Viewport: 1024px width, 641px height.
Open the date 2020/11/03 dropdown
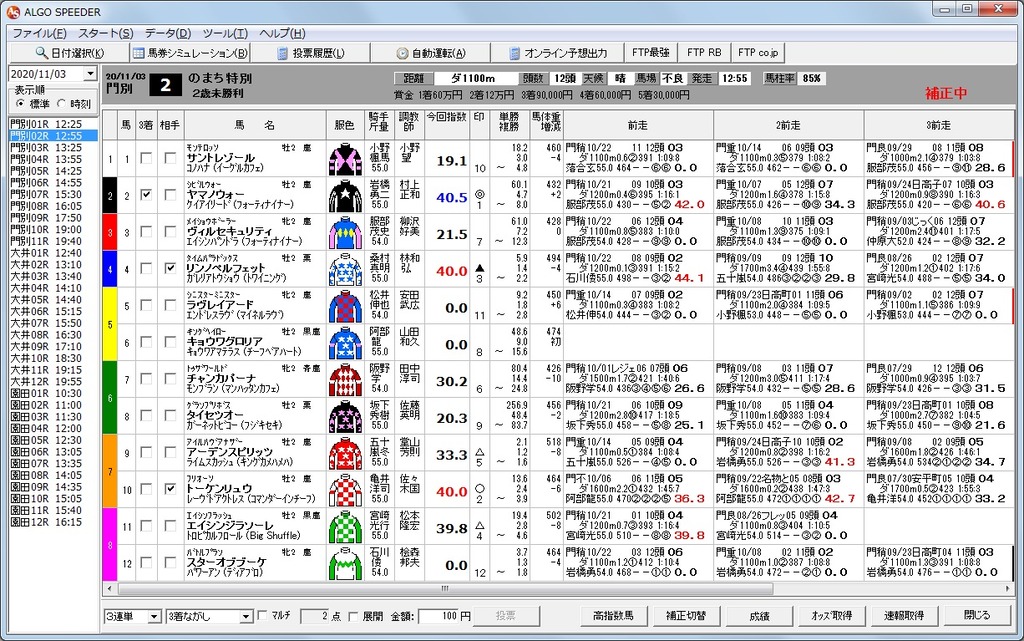pyautogui.click(x=91, y=74)
